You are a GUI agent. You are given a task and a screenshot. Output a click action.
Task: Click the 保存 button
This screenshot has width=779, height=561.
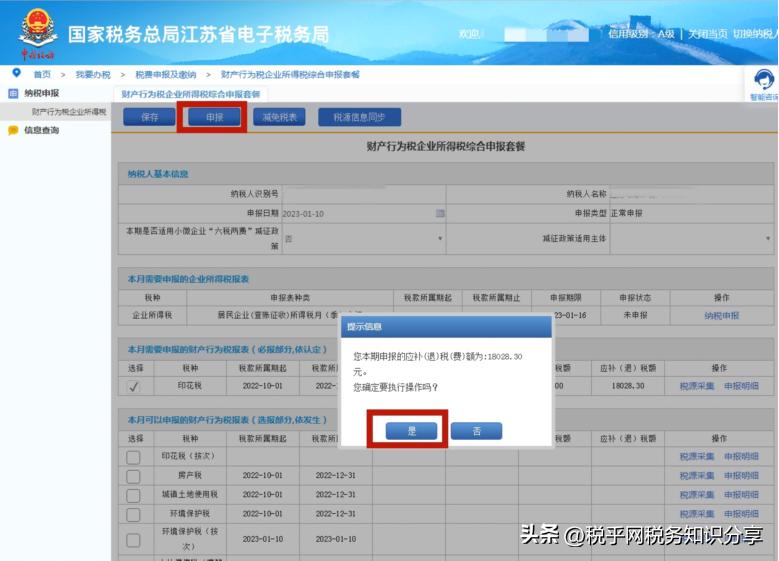(x=149, y=117)
